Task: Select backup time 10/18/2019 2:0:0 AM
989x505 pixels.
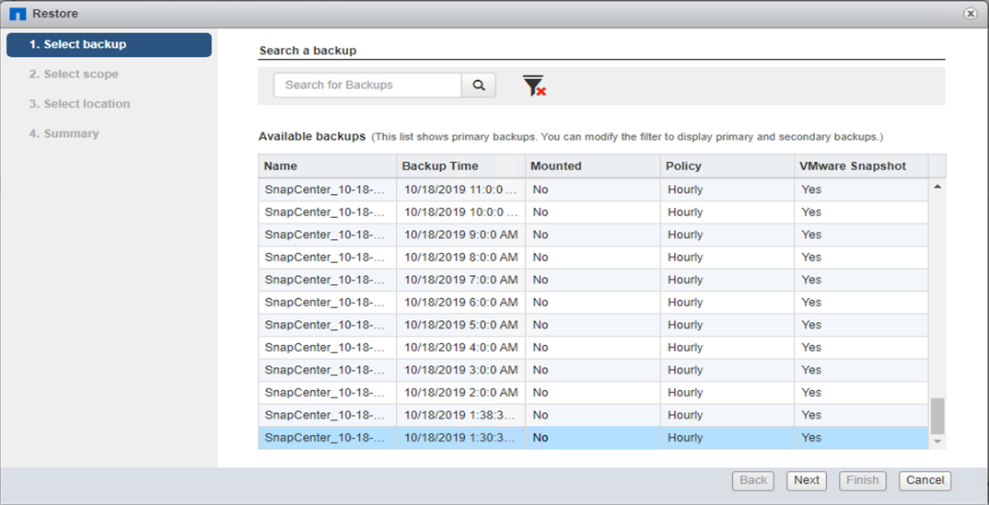Action: 461,393
